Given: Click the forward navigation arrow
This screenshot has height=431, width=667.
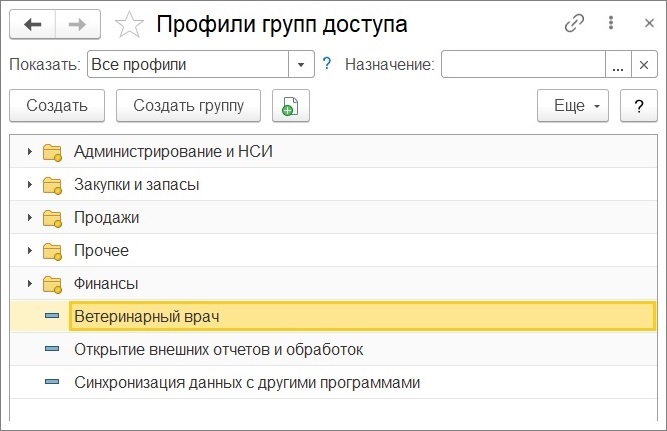Looking at the screenshot, I should point(77,25).
